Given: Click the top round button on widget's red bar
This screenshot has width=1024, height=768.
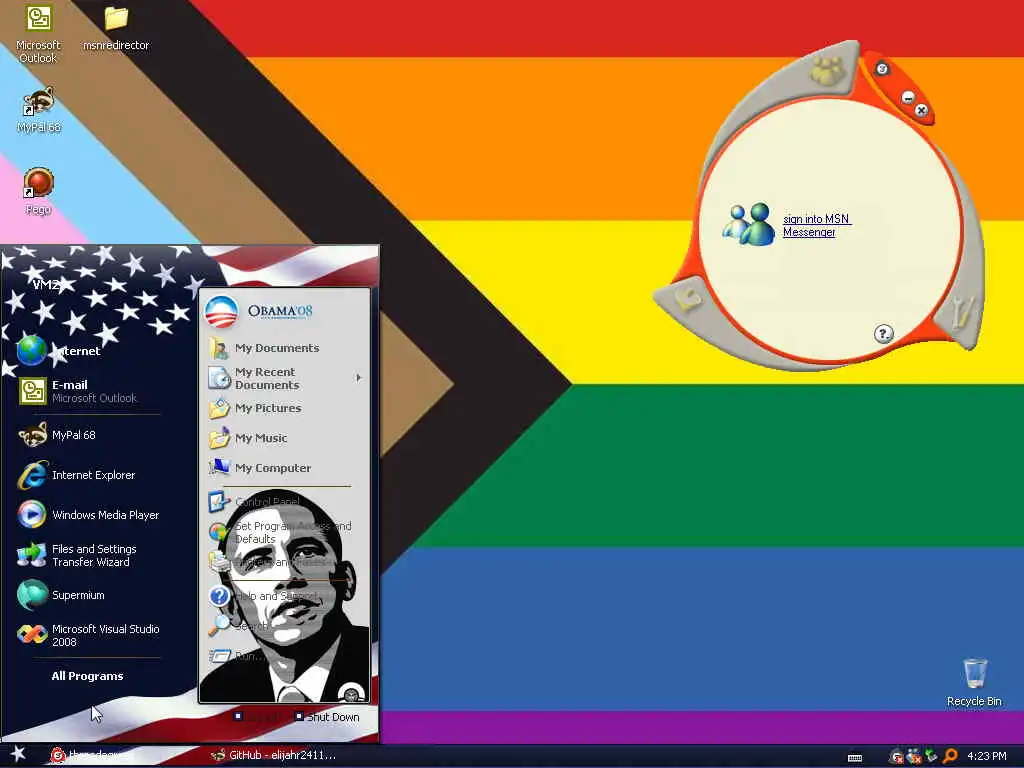Looking at the screenshot, I should coord(882,69).
